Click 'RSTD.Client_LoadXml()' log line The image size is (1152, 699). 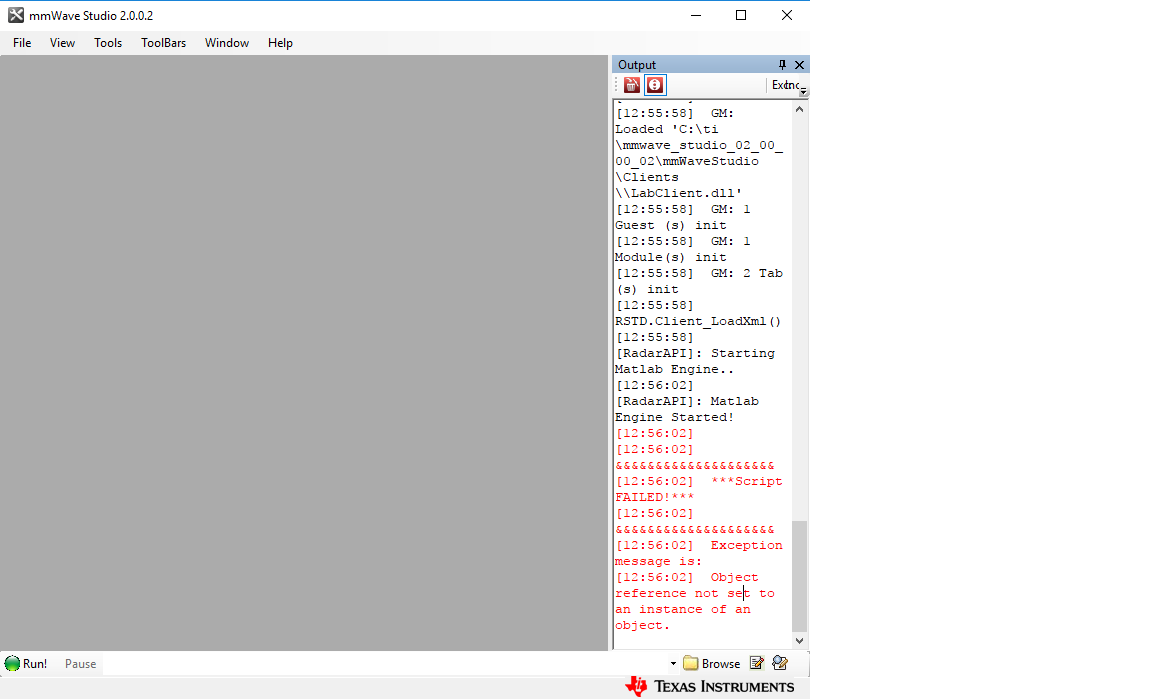(698, 321)
